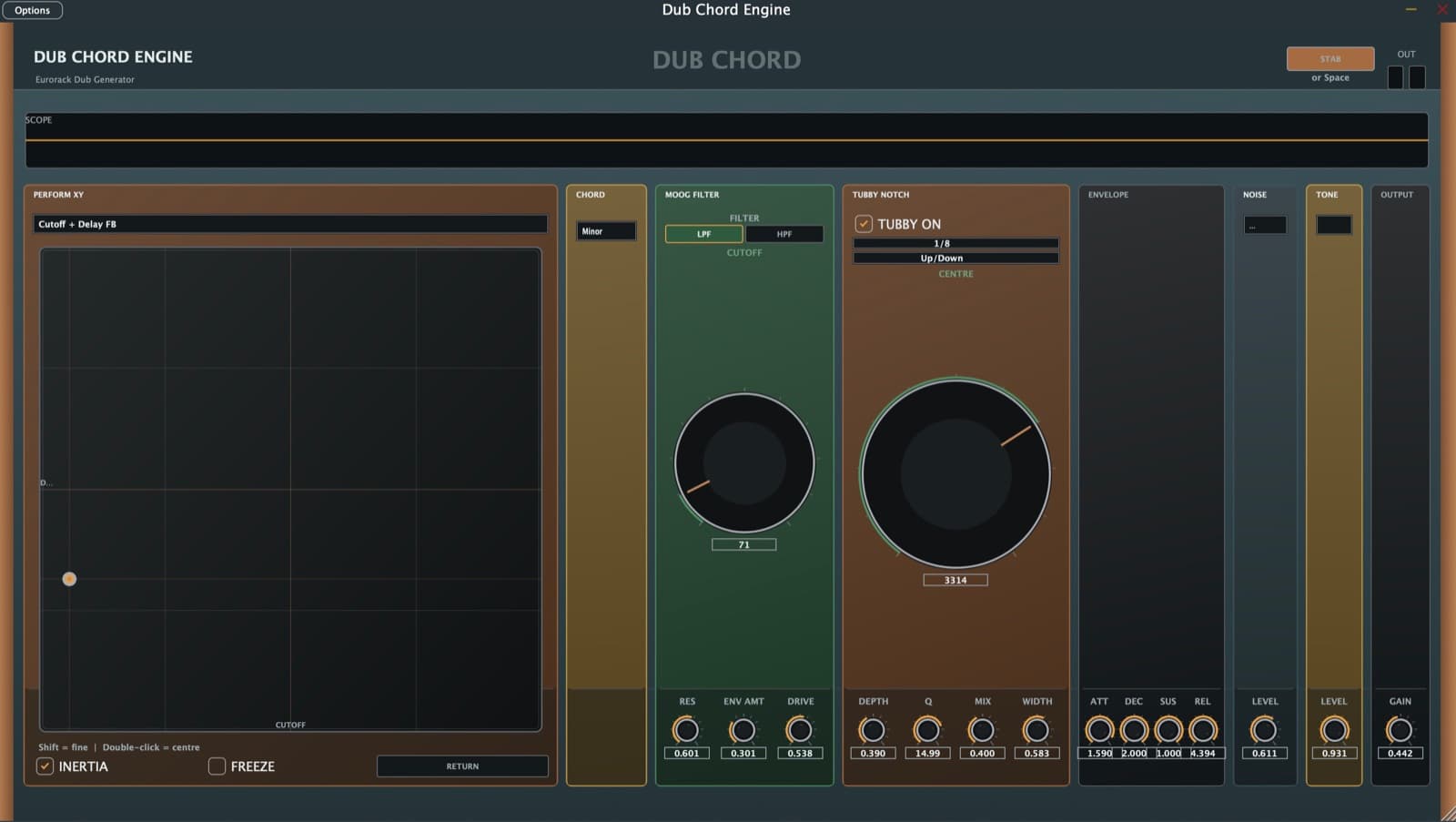Click the Tone level value 0.931
The height and width of the screenshot is (822, 1456).
1334,754
